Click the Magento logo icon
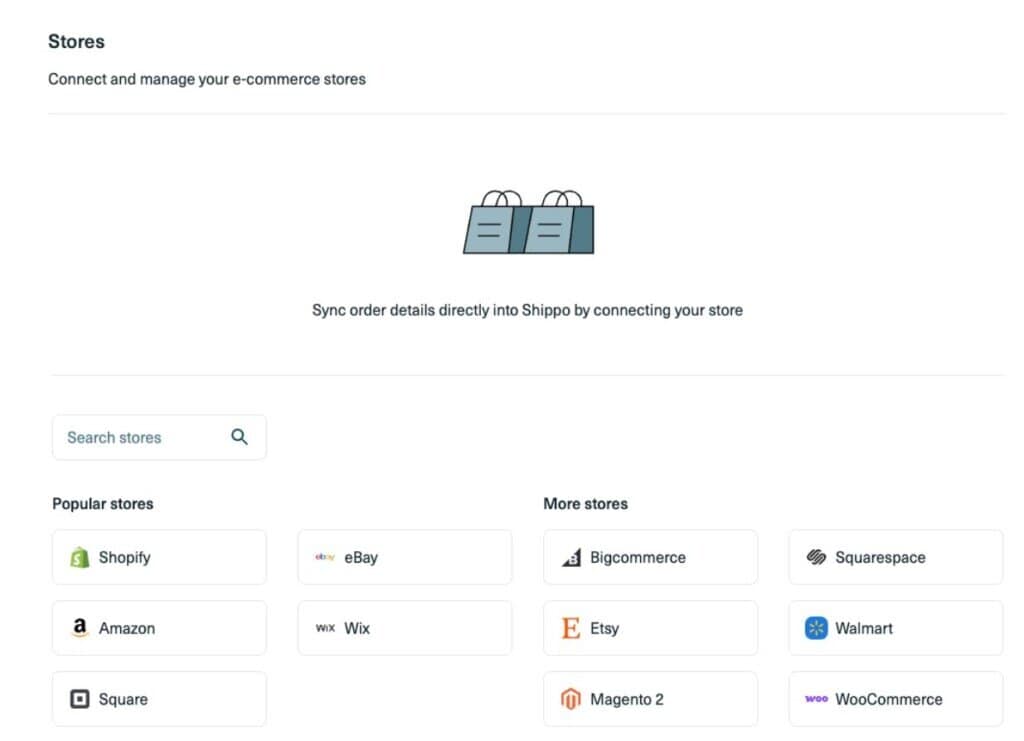Image resolution: width=1024 pixels, height=741 pixels. pos(571,699)
